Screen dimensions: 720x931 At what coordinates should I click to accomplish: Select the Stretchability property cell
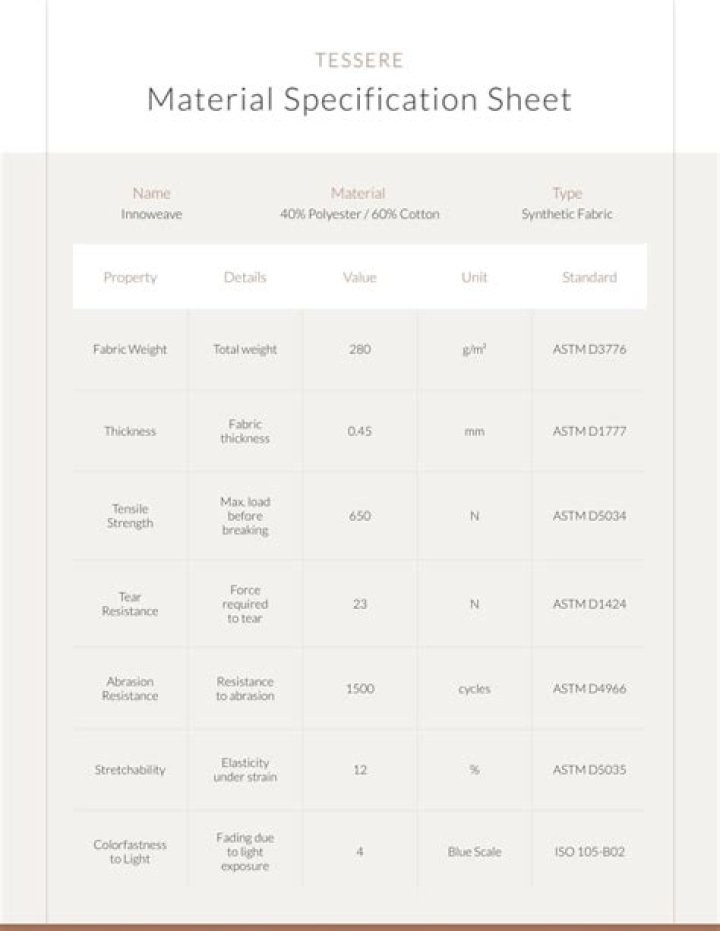coord(130,770)
